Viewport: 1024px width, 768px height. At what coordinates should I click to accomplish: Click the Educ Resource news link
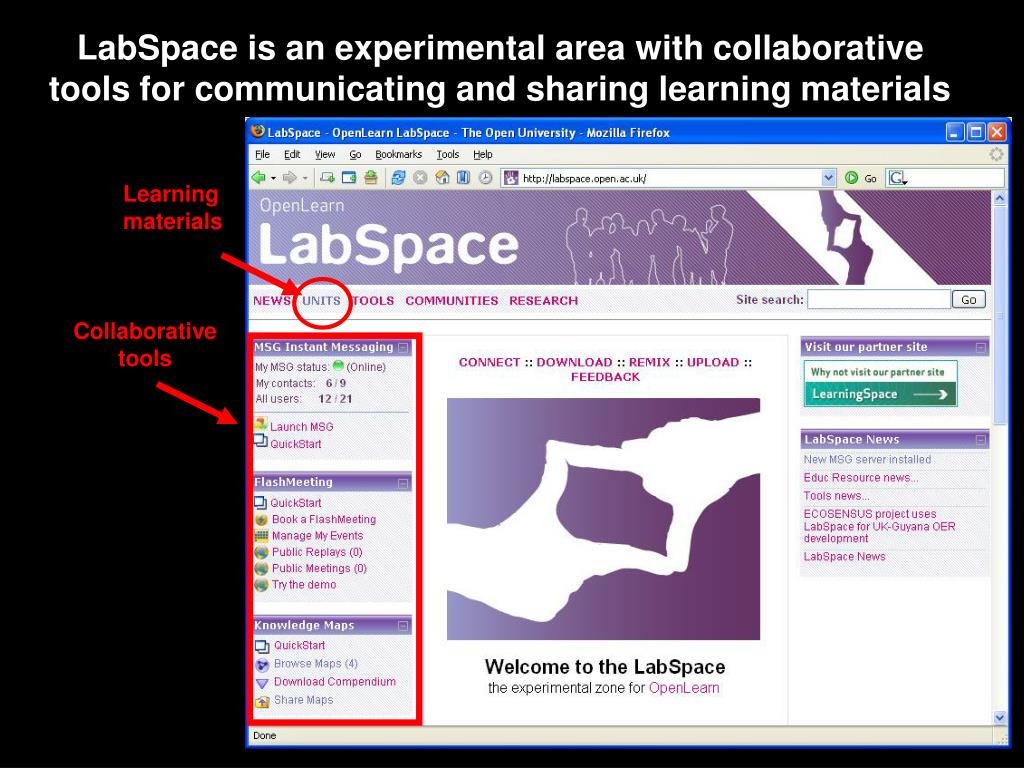(x=861, y=477)
